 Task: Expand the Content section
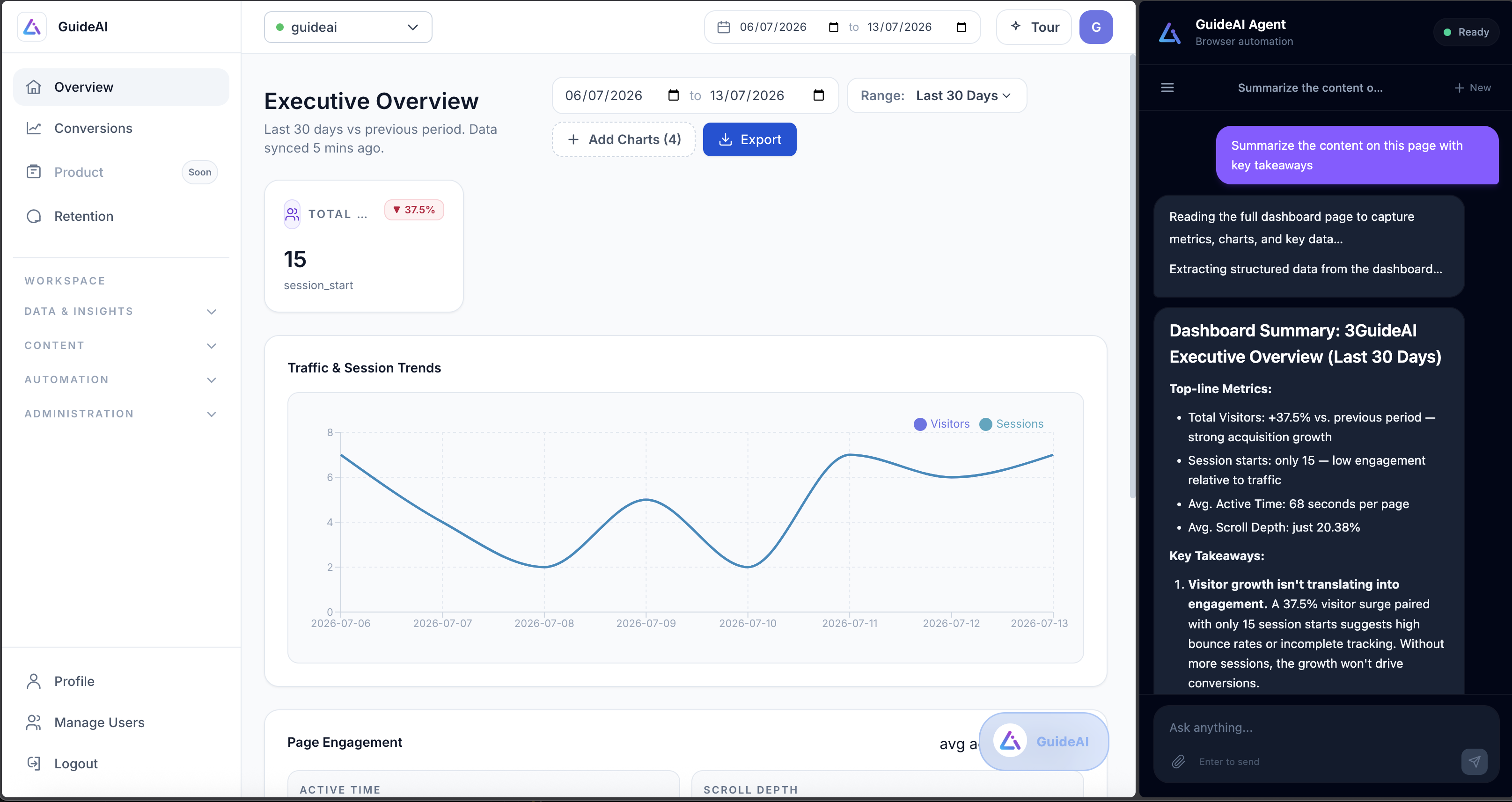(x=121, y=346)
